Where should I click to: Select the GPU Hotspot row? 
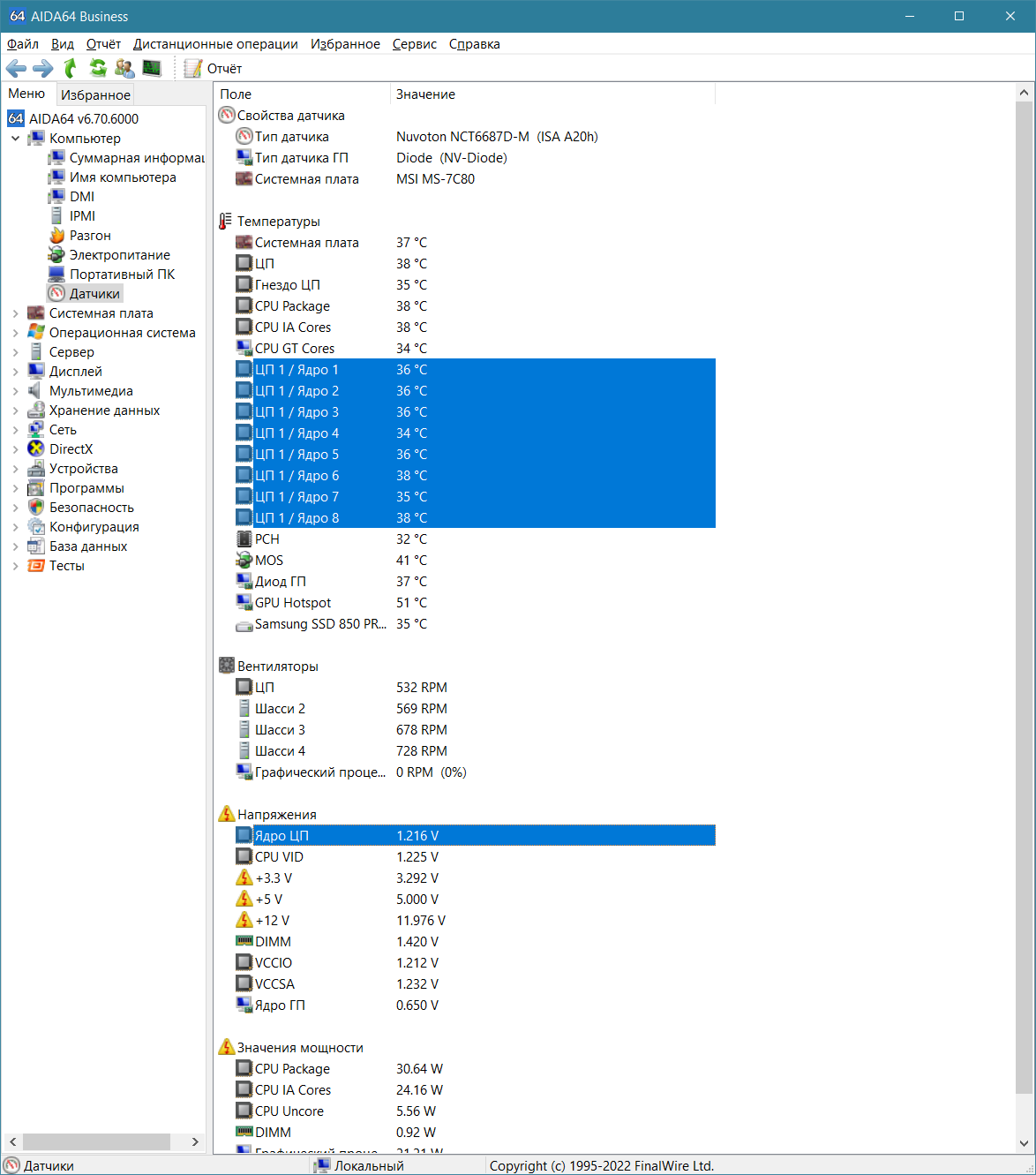click(x=475, y=603)
